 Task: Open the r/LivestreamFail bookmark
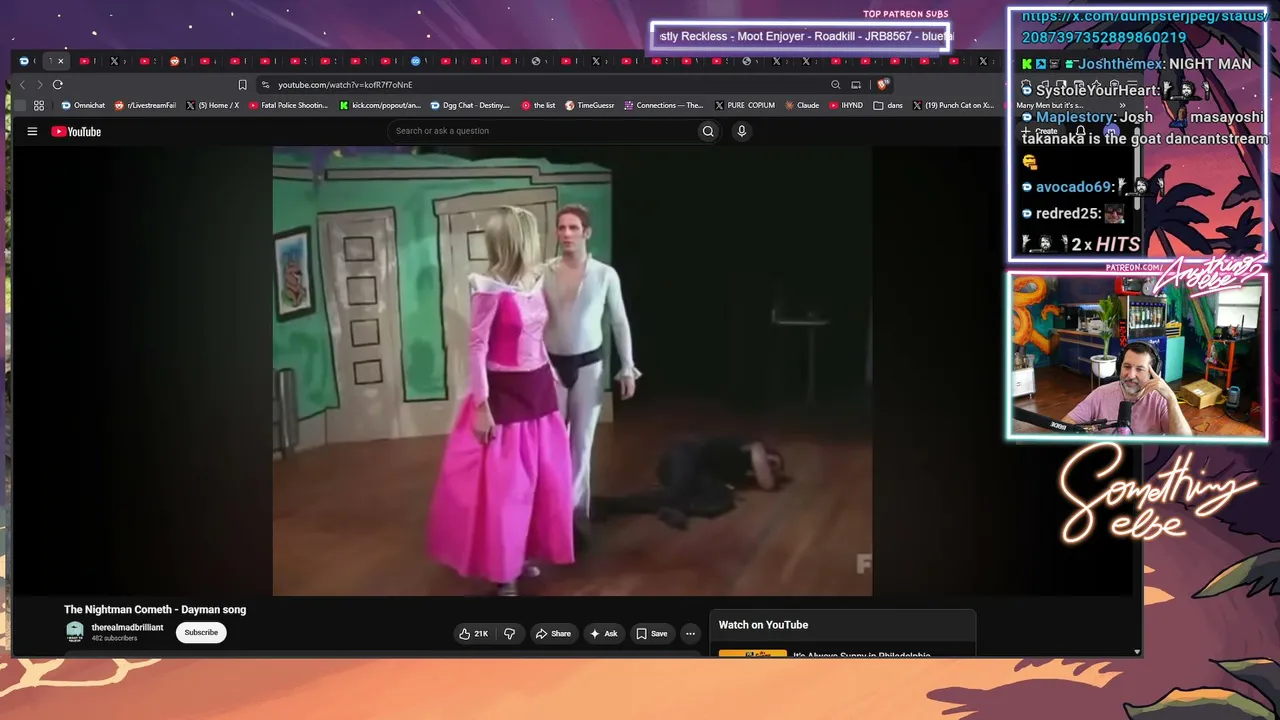[x=145, y=105]
